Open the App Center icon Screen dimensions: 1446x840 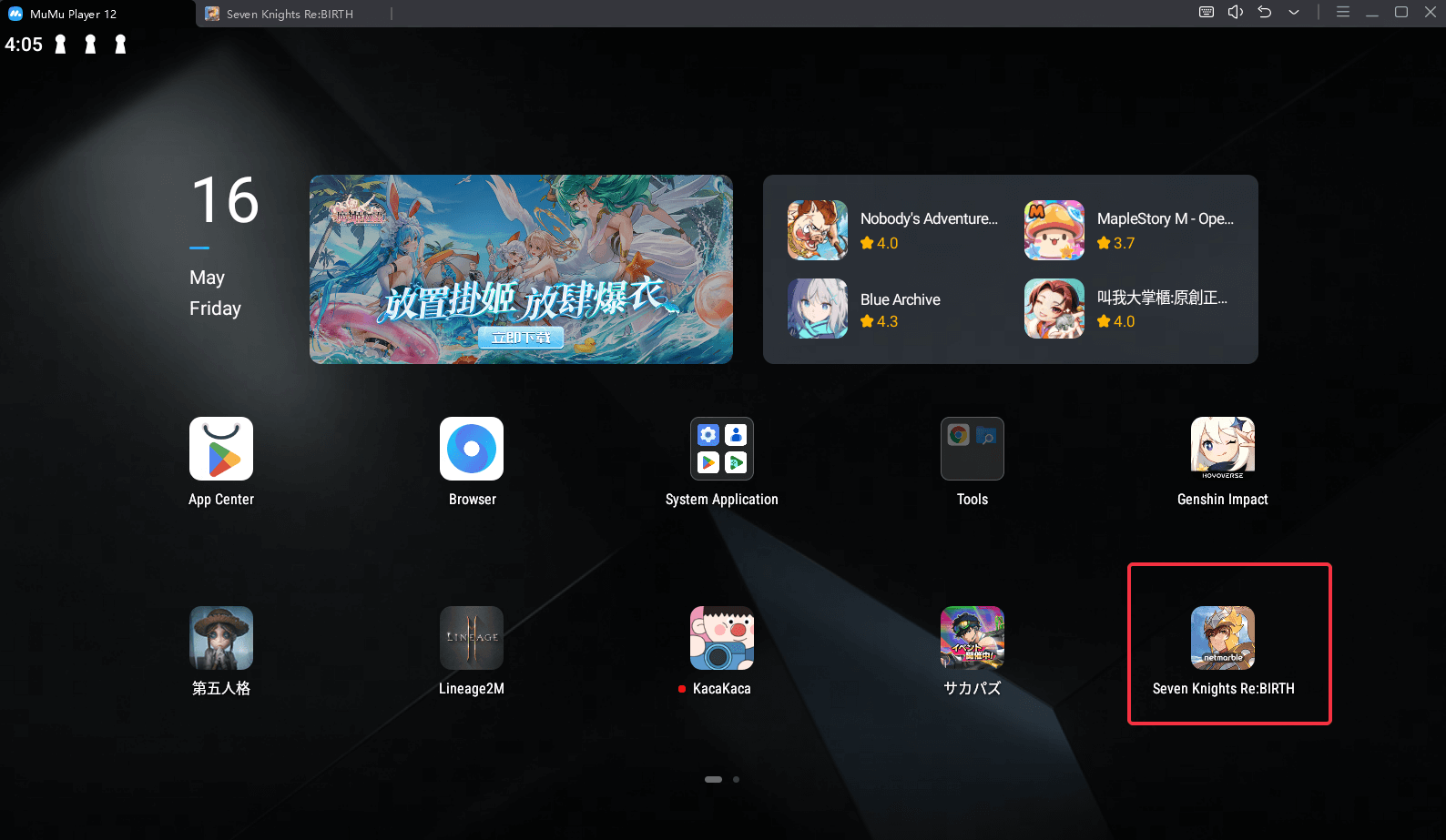click(x=221, y=449)
